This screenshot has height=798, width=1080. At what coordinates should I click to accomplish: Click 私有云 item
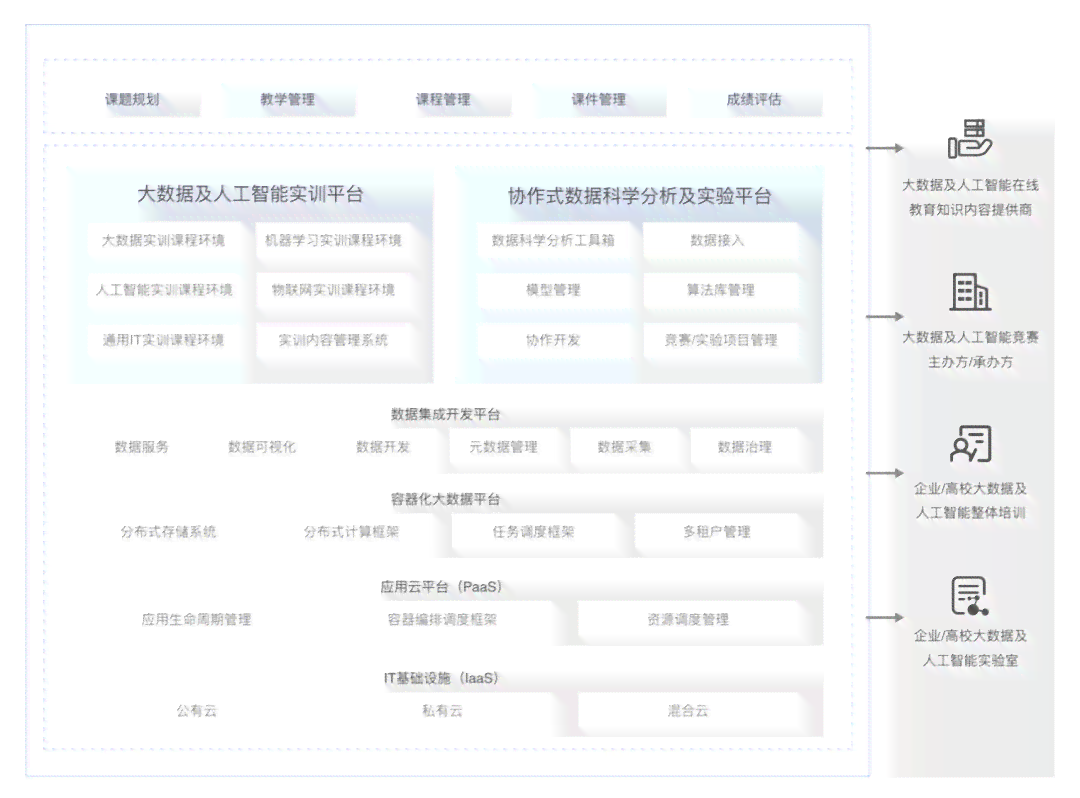pyautogui.click(x=442, y=711)
